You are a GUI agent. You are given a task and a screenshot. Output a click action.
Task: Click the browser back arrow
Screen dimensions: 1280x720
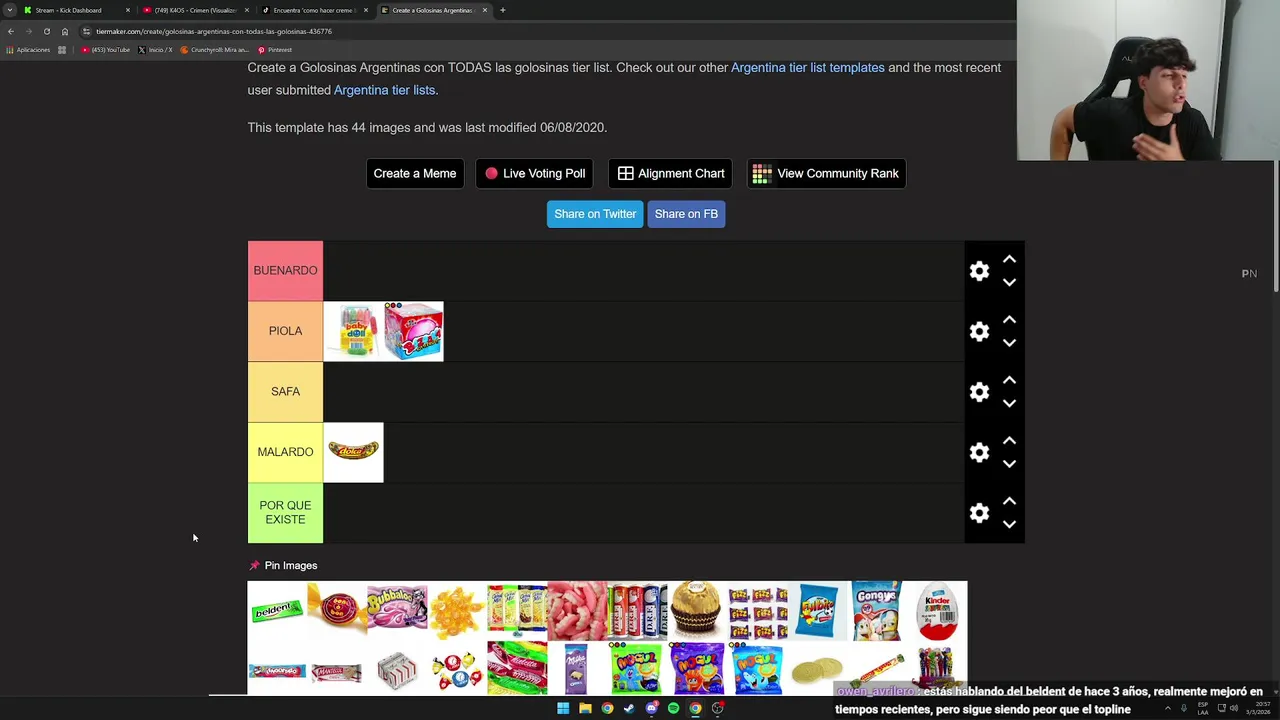click(10, 31)
